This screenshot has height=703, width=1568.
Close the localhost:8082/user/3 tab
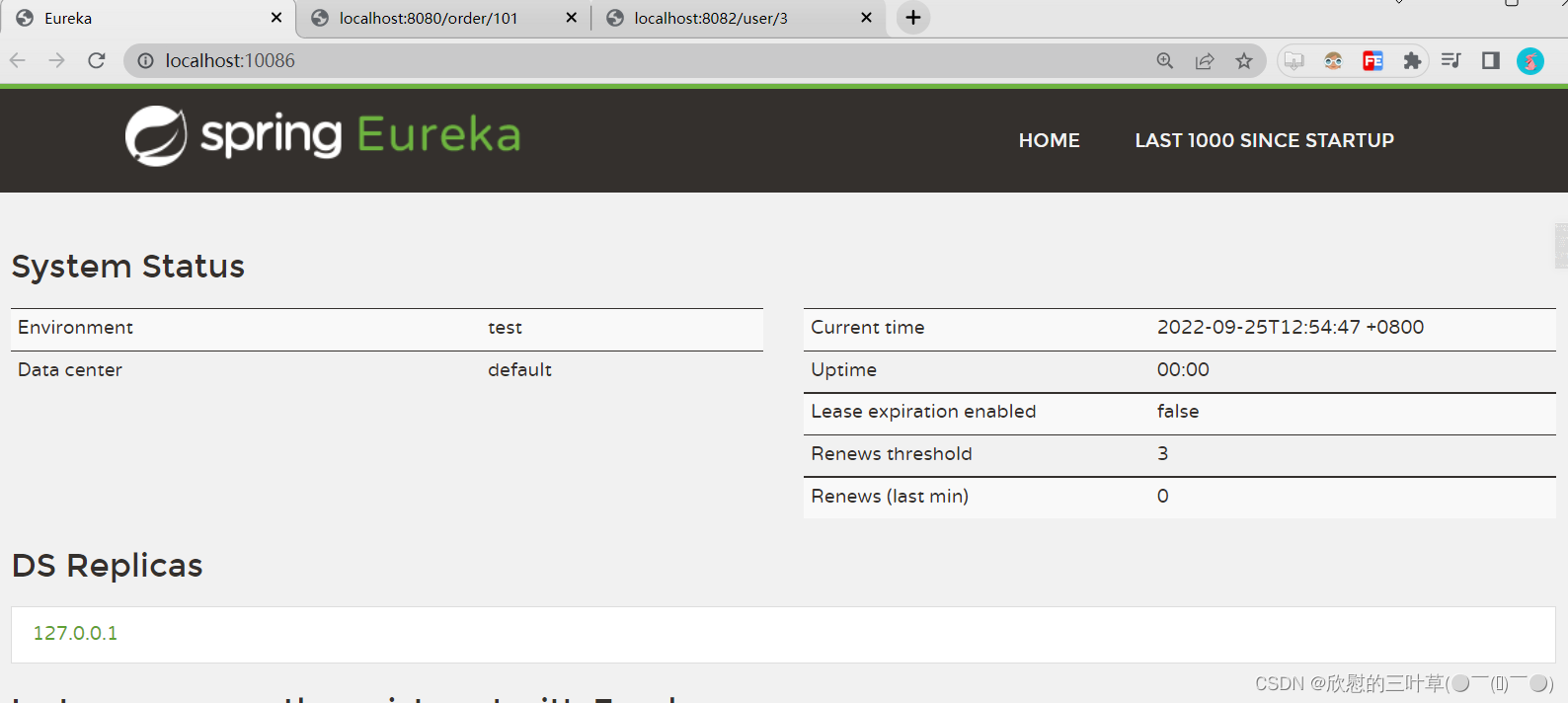[866, 18]
